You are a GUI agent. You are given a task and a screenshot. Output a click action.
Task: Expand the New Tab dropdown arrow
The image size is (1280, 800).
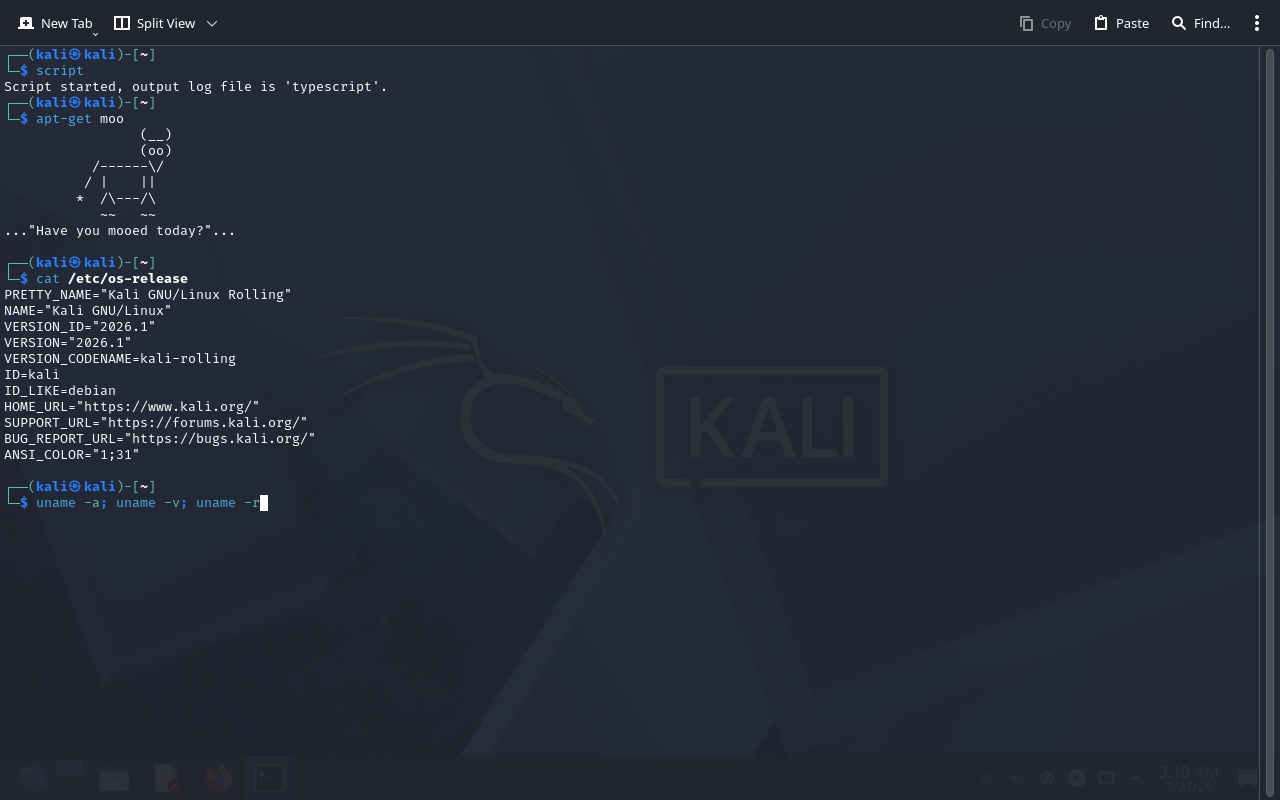pyautogui.click(x=95, y=34)
